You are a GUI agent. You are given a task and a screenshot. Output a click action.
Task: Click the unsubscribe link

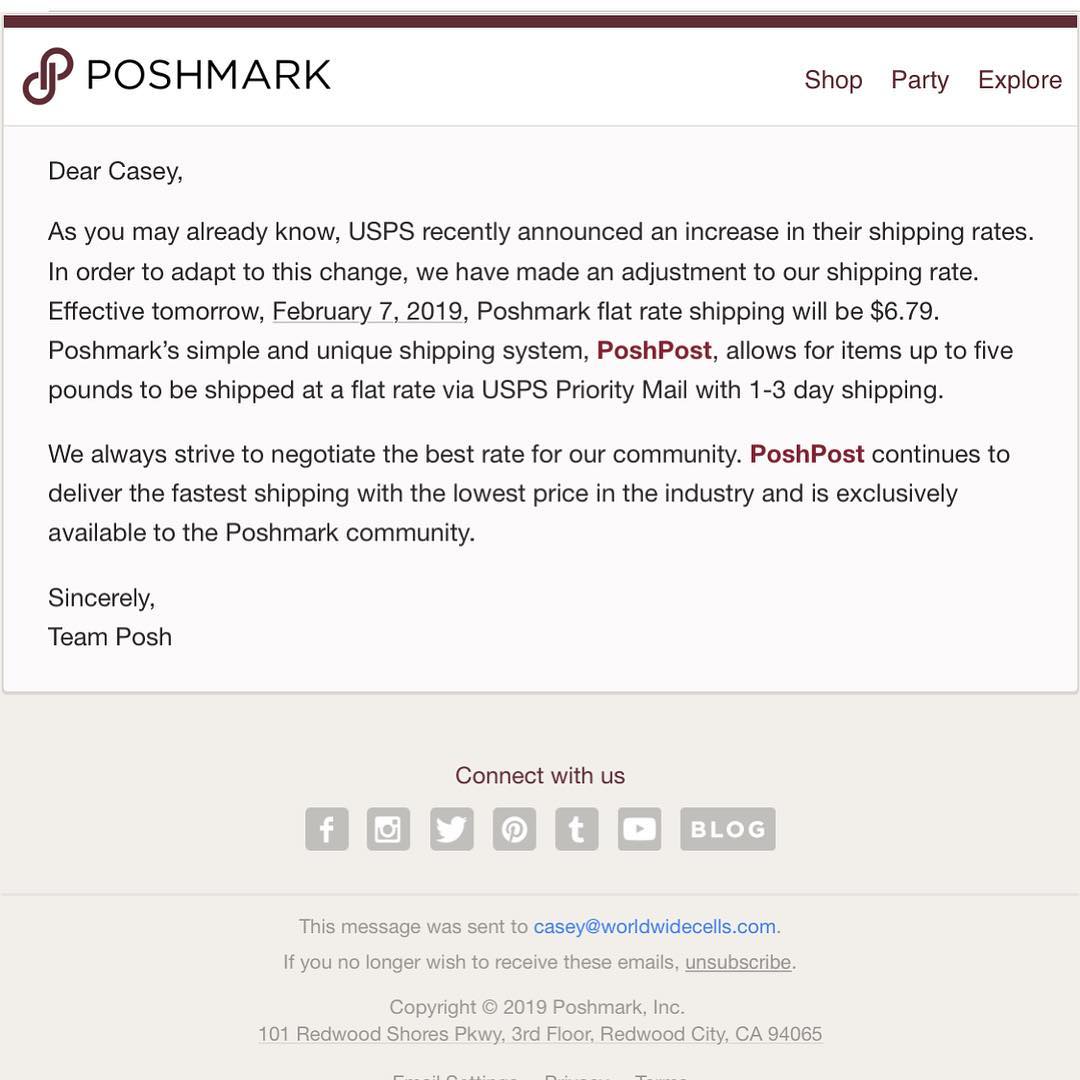click(x=738, y=962)
